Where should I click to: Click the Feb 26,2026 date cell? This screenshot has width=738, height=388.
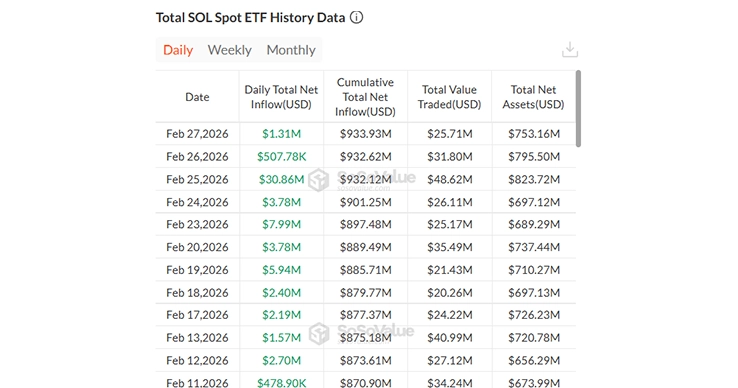[x=197, y=156]
